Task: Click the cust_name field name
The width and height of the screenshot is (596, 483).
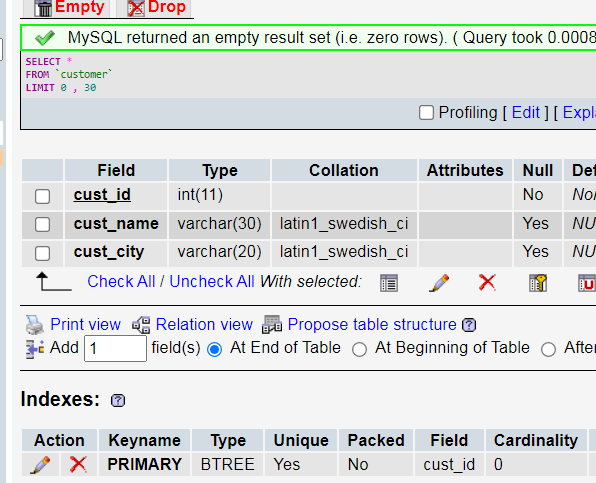Action: [116, 223]
